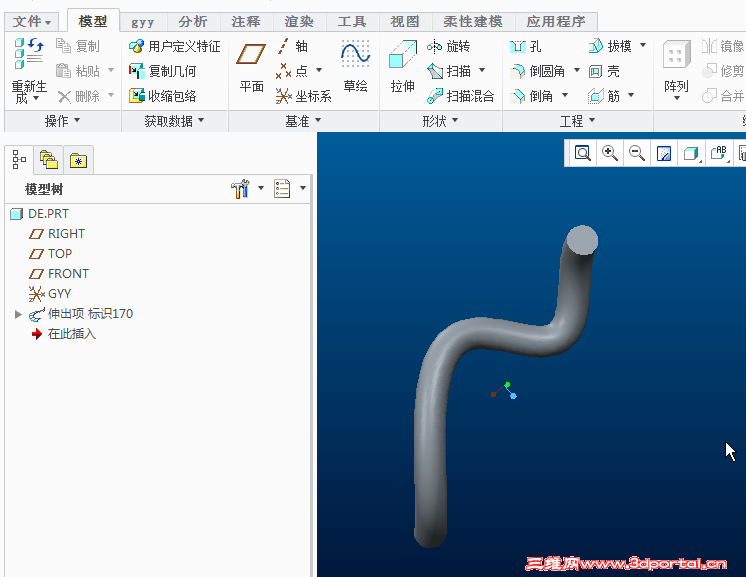
Task: Switch to the 渲染 ribbon tab
Action: click(299, 21)
